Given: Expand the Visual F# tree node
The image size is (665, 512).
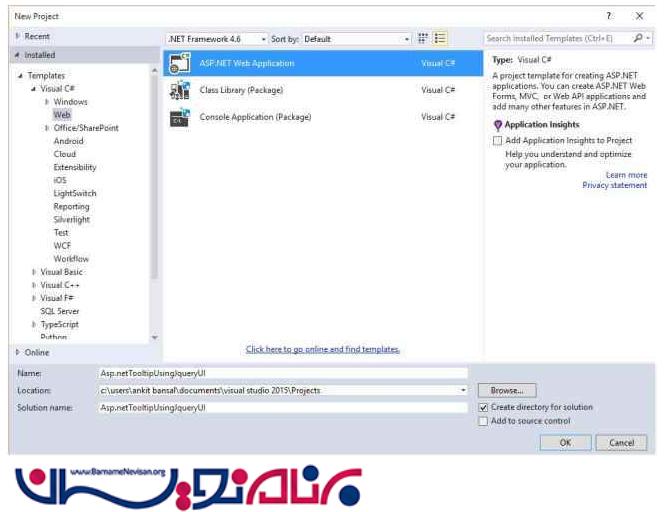Looking at the screenshot, I should pyautogui.click(x=34, y=298).
